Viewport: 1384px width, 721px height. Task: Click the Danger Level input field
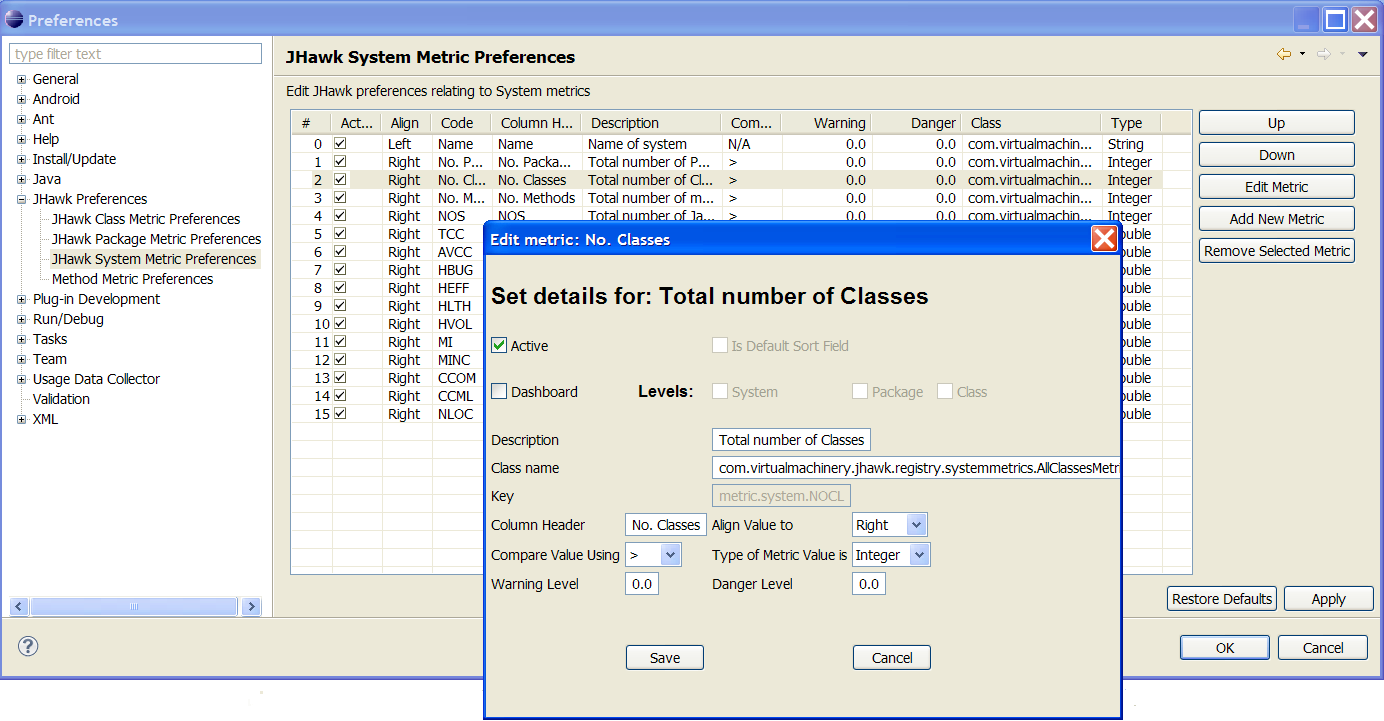coord(869,584)
